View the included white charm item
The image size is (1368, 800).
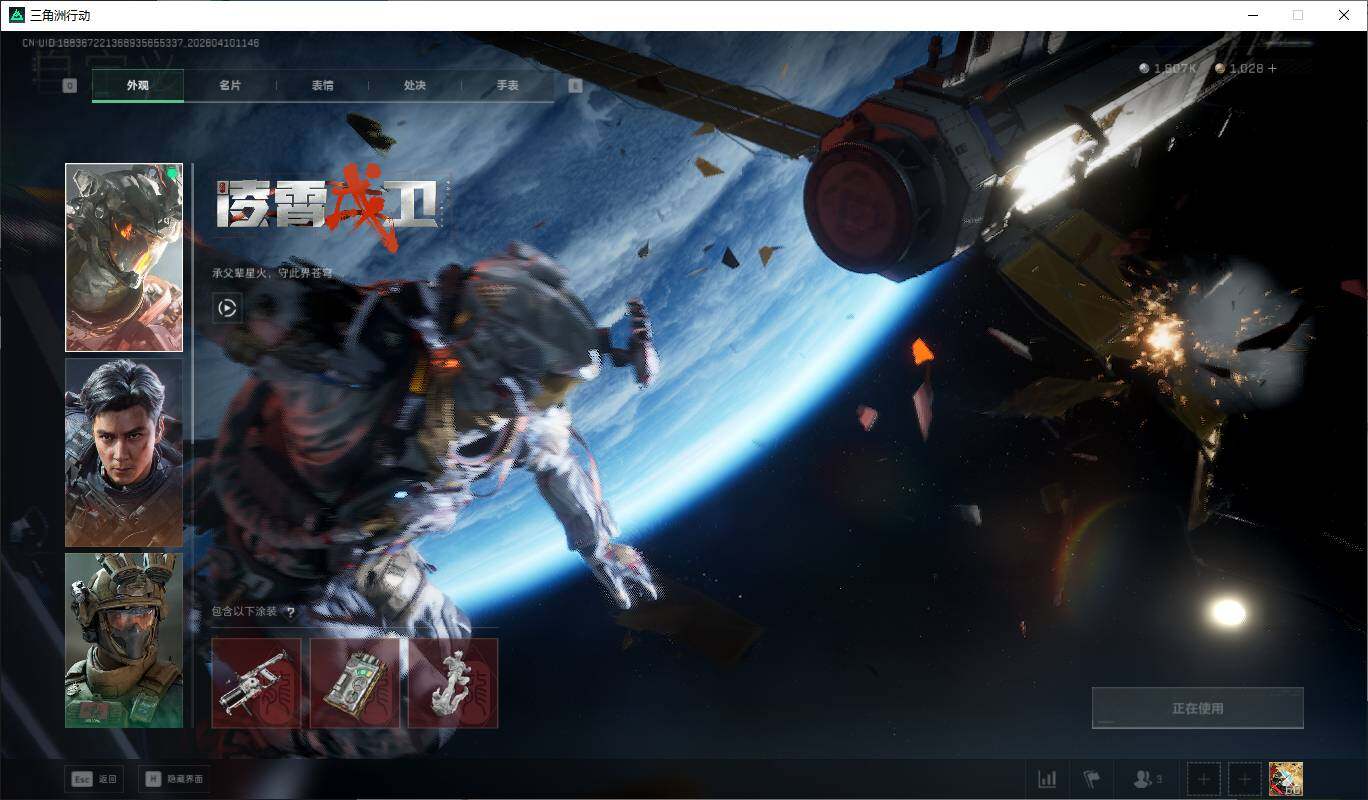point(453,683)
